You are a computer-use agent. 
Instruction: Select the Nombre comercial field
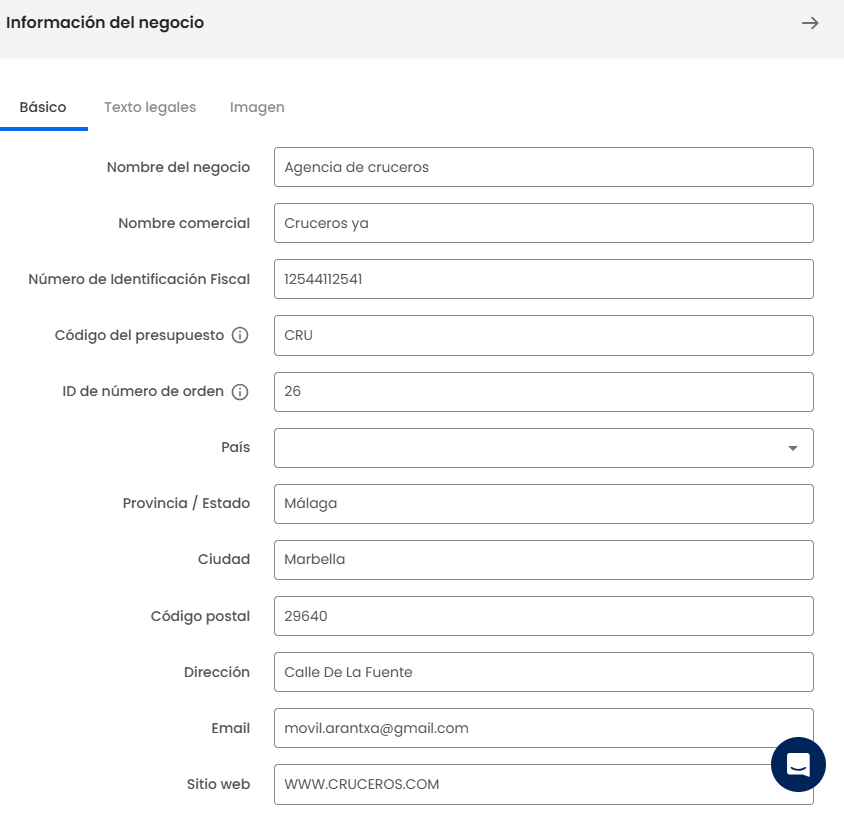[543, 223]
